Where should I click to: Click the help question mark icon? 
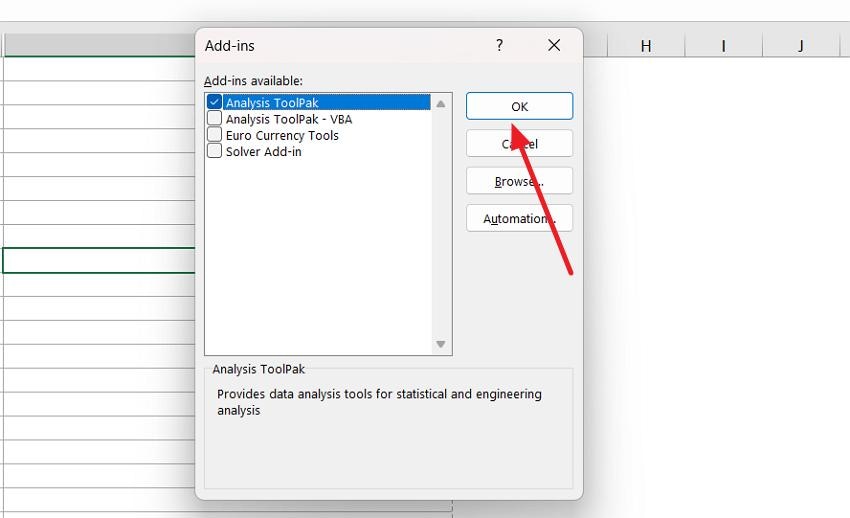coord(499,45)
